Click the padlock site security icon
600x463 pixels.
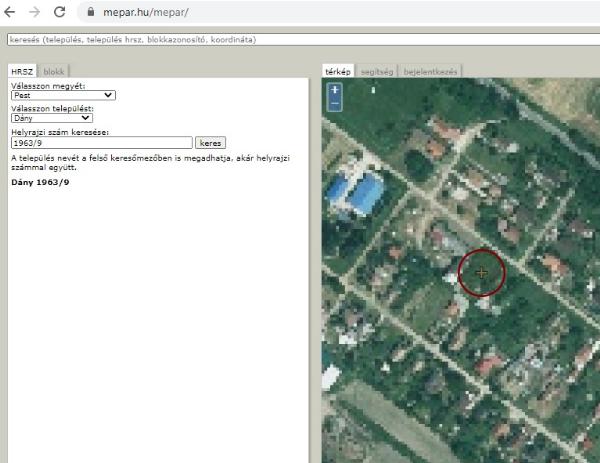(90, 14)
